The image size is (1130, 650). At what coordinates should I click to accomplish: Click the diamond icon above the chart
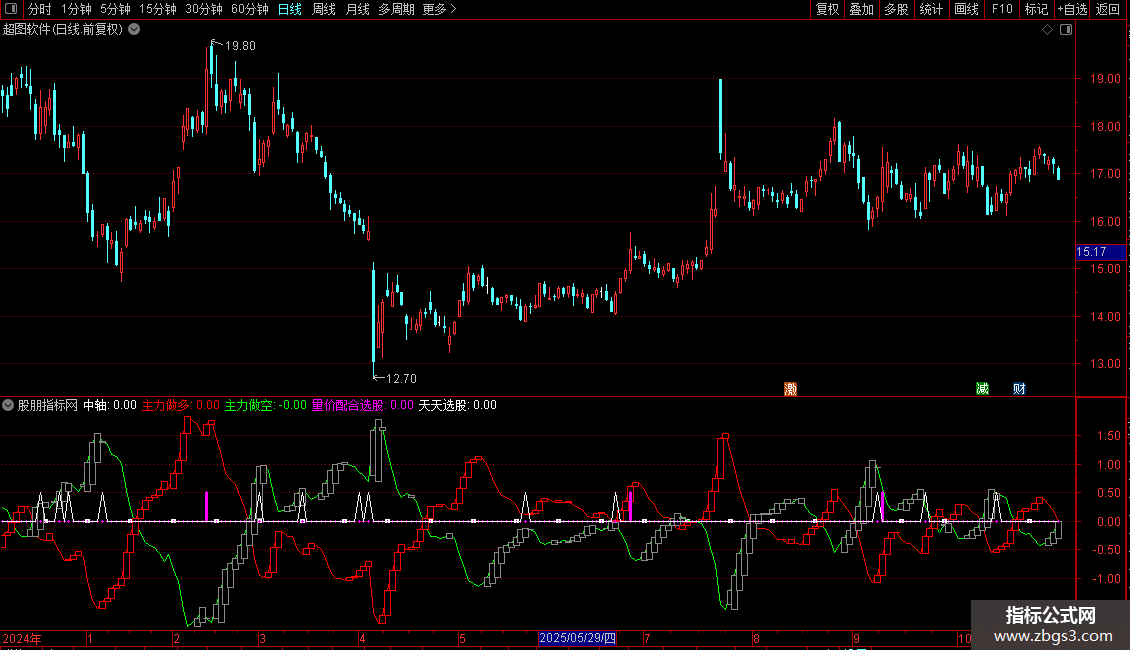[x=1048, y=30]
